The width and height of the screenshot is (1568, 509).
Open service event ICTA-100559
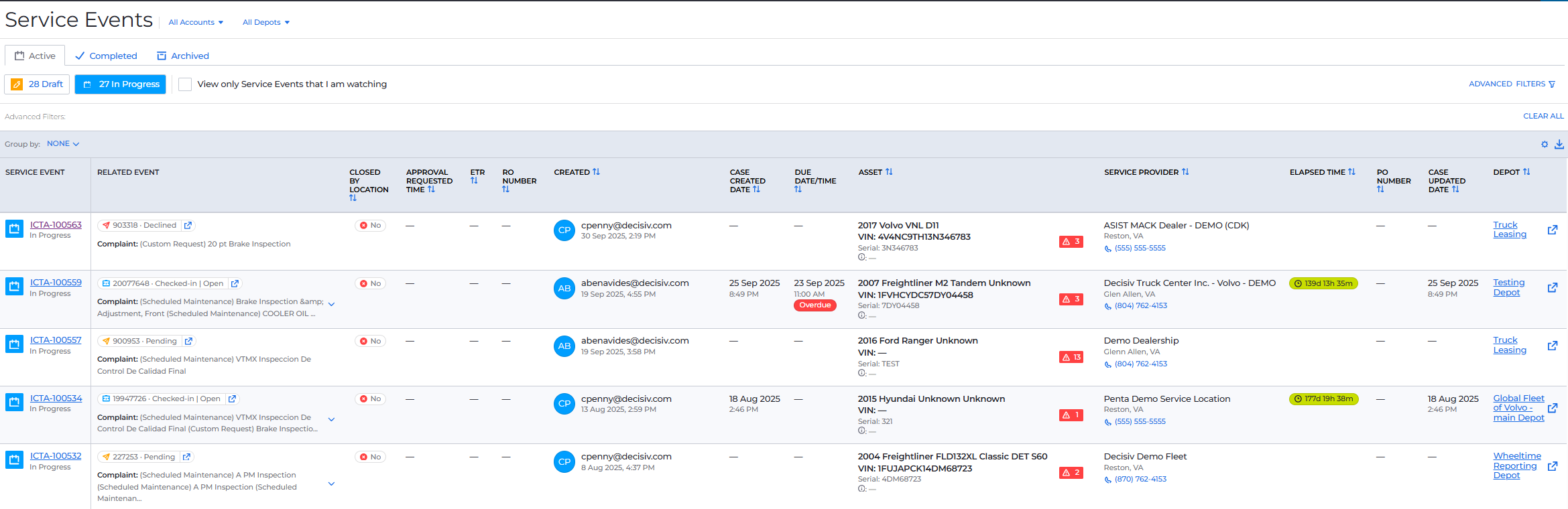[56, 283]
